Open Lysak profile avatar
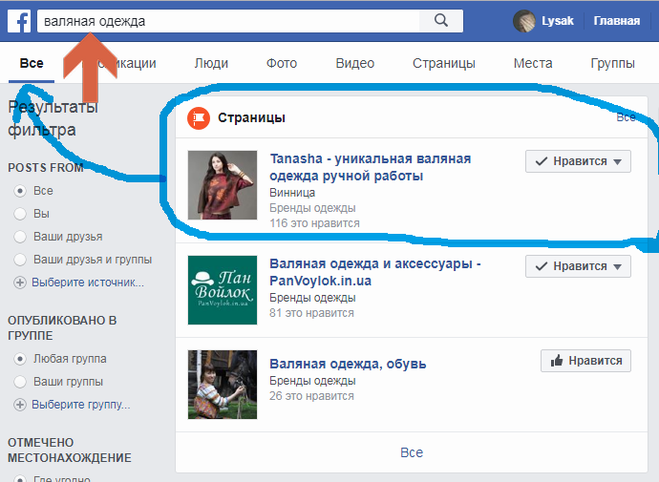Viewport: 659px width, 482px height. 524,21
